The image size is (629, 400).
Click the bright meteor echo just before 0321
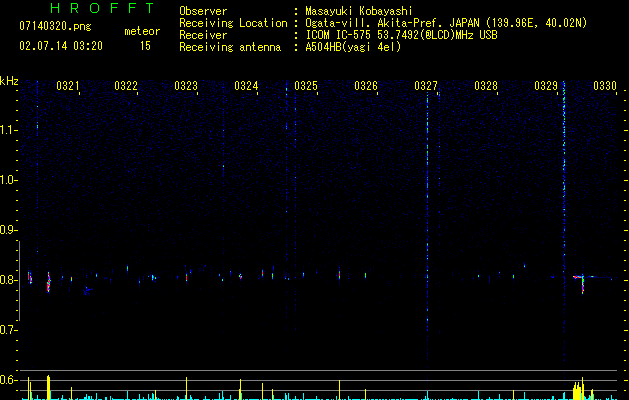49,282
